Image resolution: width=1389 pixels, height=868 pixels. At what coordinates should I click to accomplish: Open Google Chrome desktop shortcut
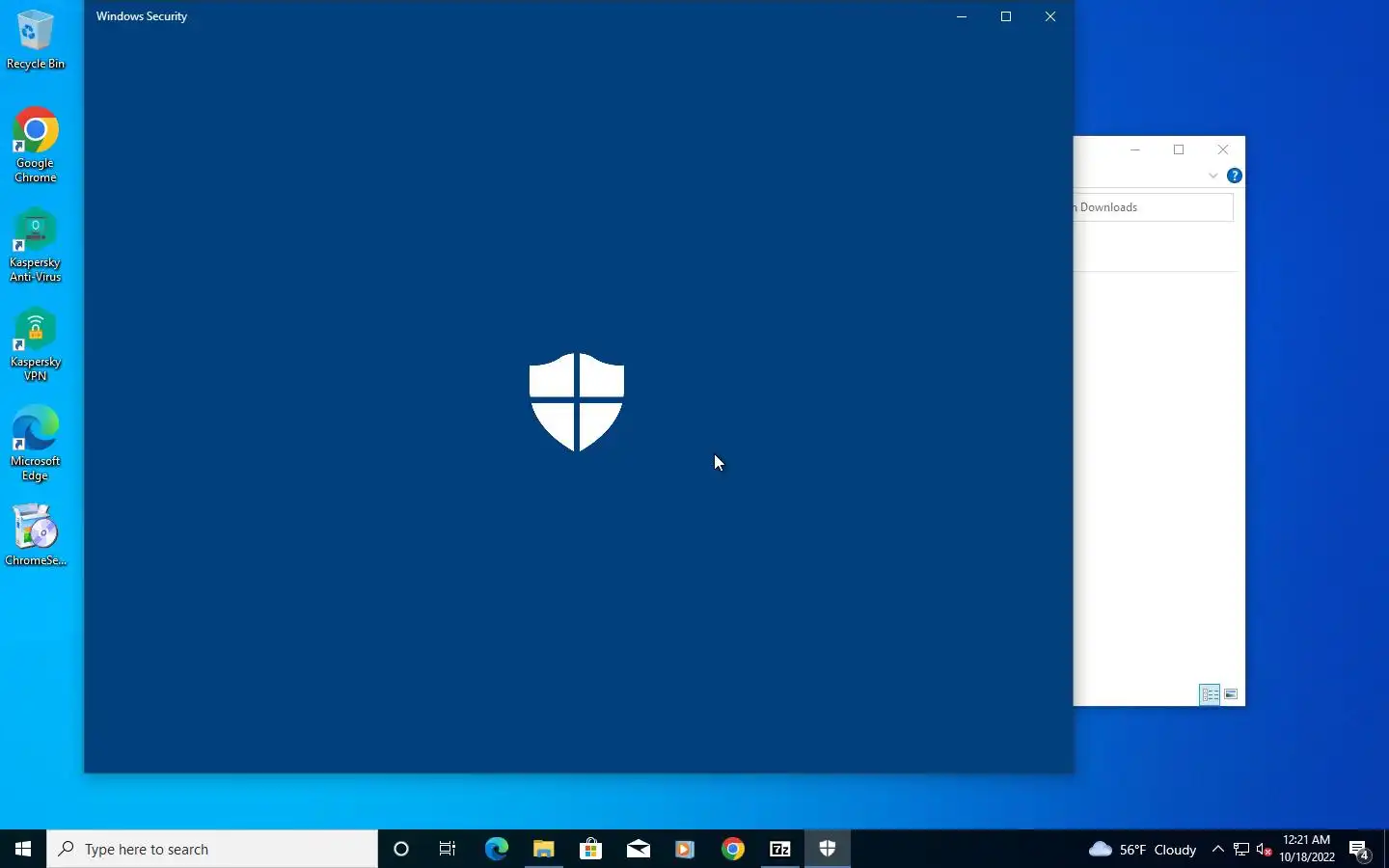coord(36,145)
